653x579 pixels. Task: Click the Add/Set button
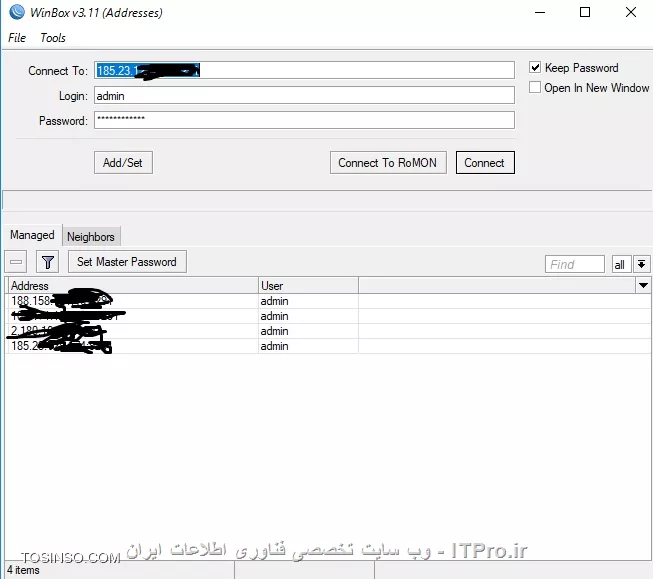point(123,162)
